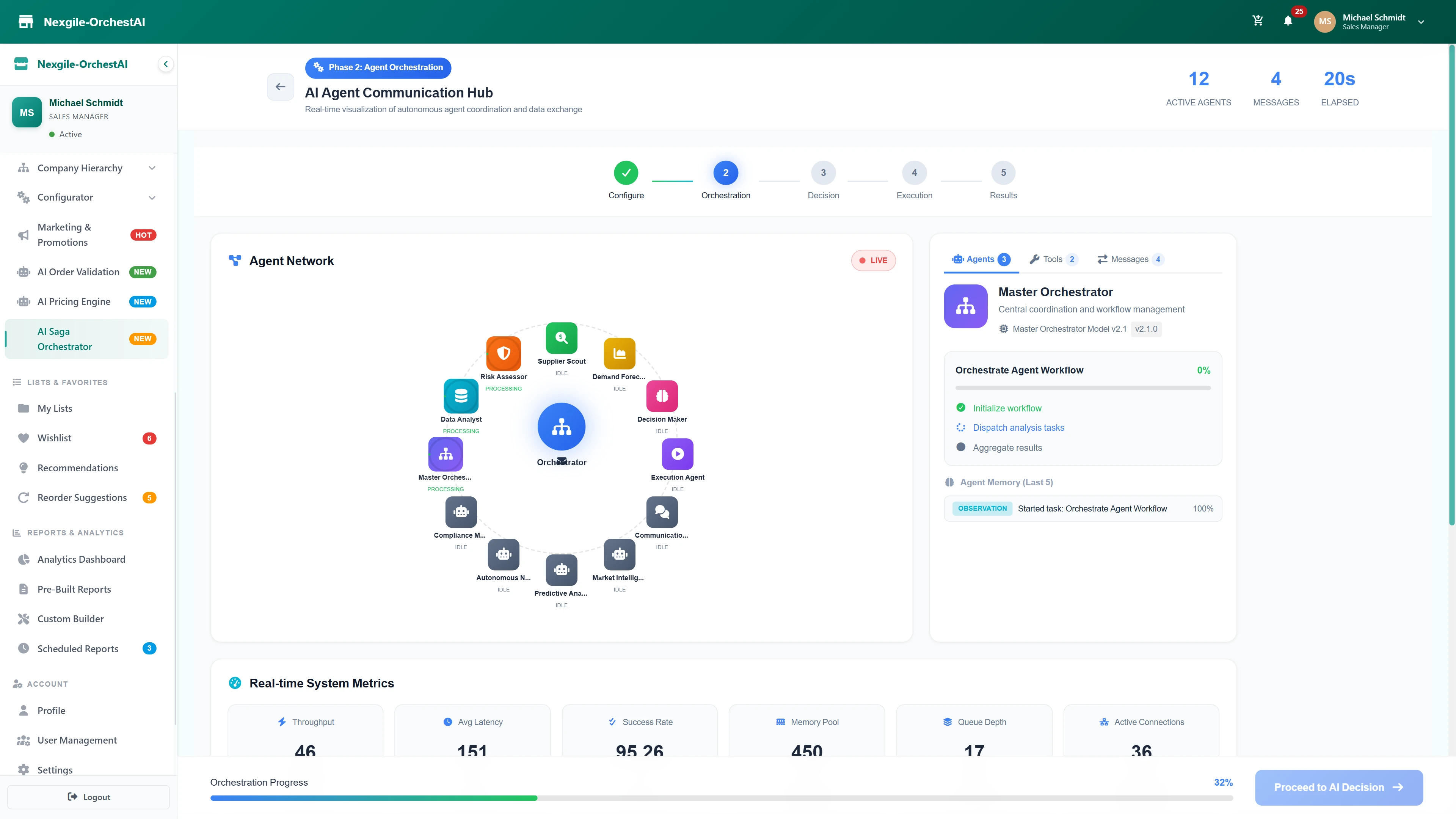Click the Initialize workflow checkmark
The height and width of the screenshot is (819, 1456).
click(962, 408)
